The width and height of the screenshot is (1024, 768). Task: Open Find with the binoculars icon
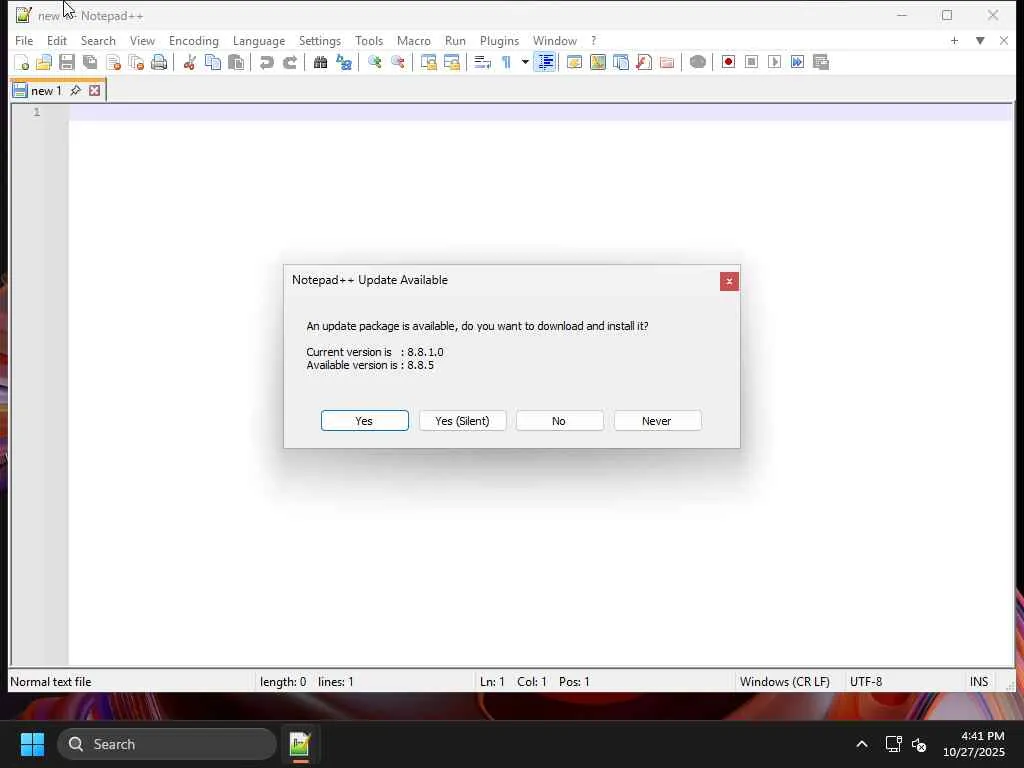[320, 62]
